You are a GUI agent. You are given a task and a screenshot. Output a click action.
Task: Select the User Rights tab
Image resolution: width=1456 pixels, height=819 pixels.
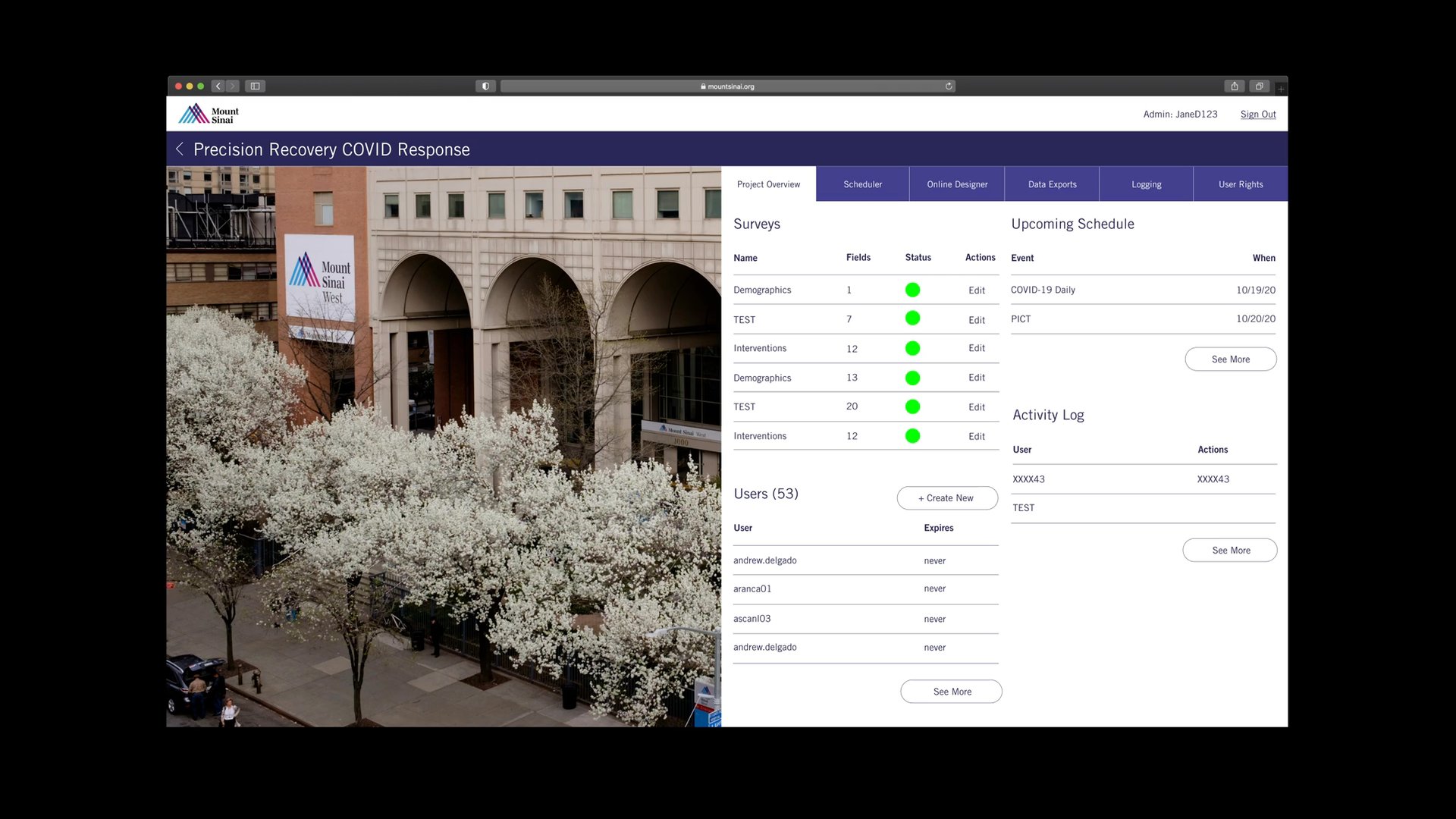pyautogui.click(x=1241, y=184)
